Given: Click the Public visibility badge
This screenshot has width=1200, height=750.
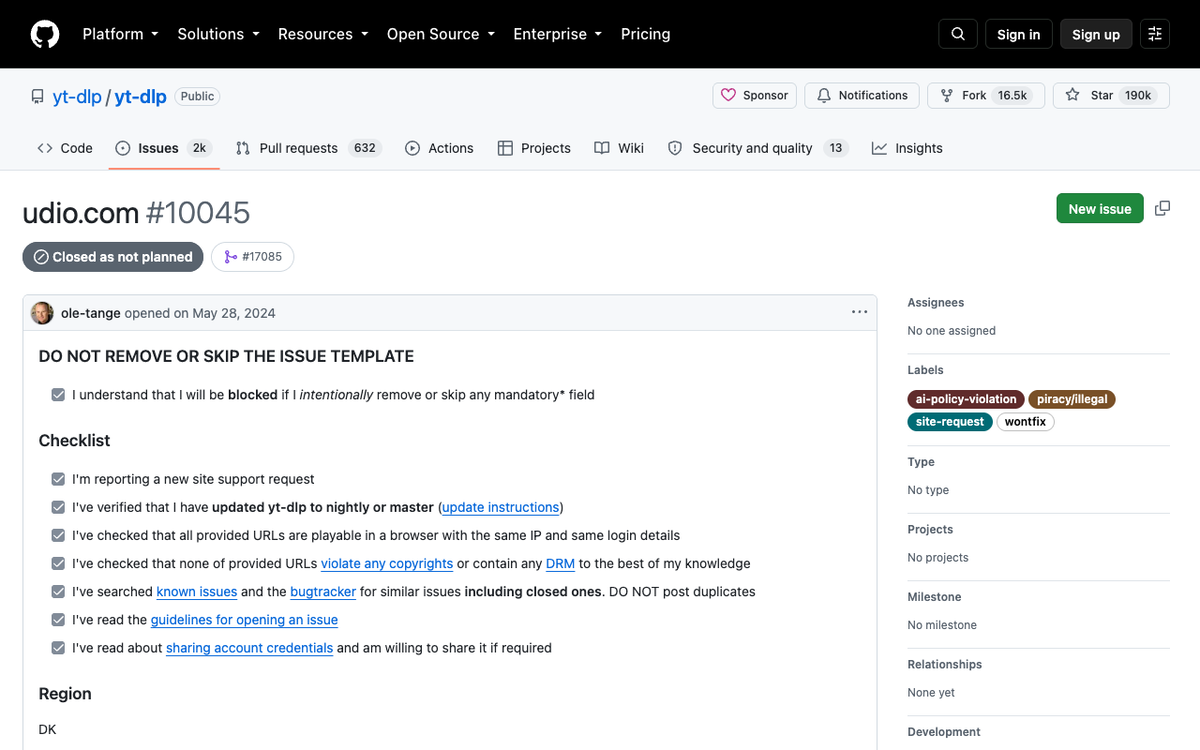Looking at the screenshot, I should pyautogui.click(x=197, y=97).
